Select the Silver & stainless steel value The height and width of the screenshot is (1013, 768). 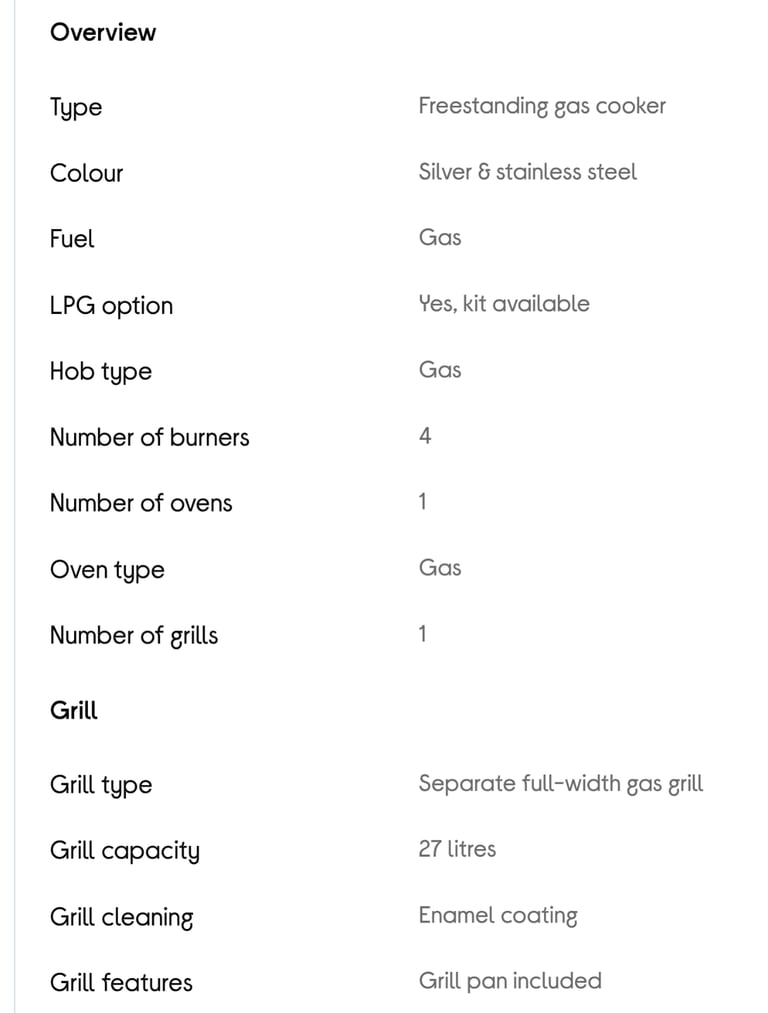click(x=528, y=172)
